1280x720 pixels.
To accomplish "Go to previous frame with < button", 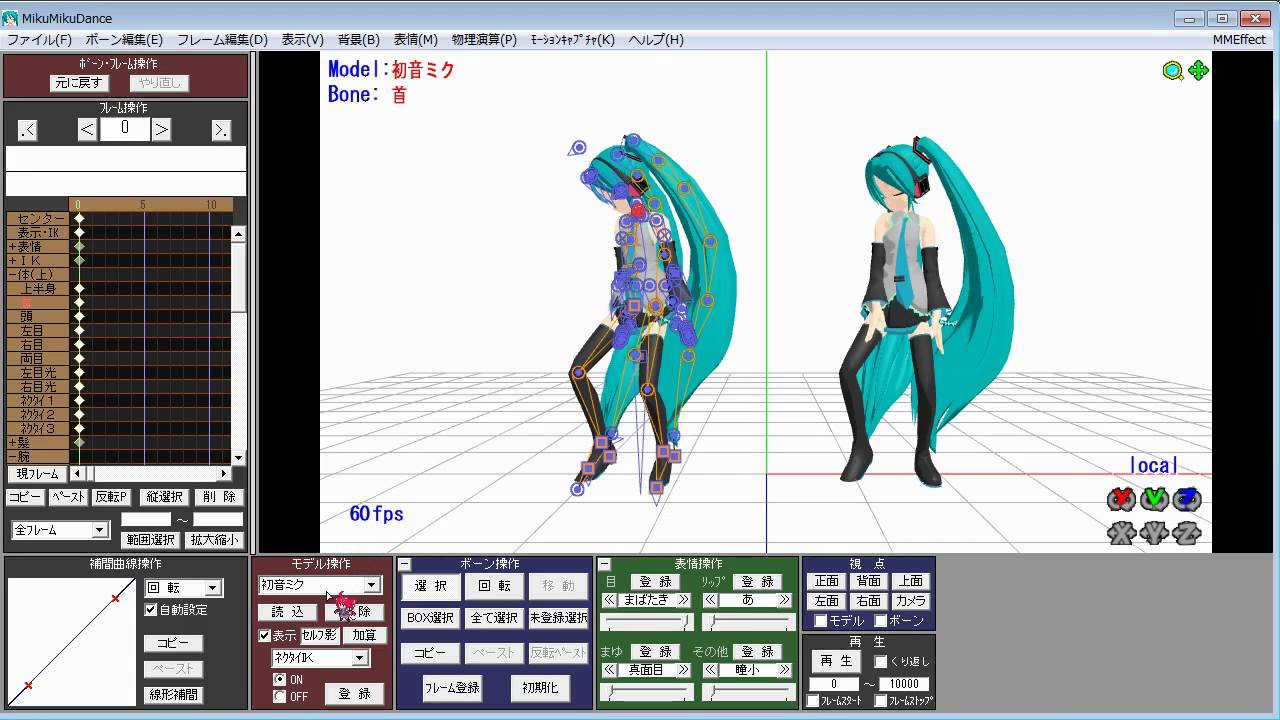I will pos(87,129).
